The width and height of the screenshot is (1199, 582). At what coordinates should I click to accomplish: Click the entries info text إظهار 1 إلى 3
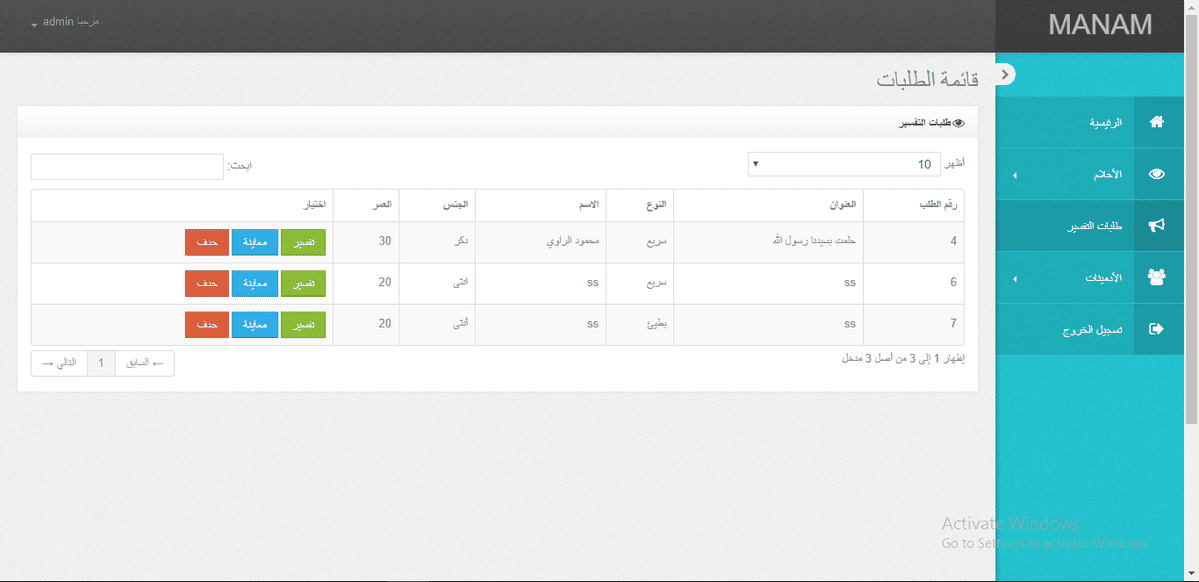point(902,358)
